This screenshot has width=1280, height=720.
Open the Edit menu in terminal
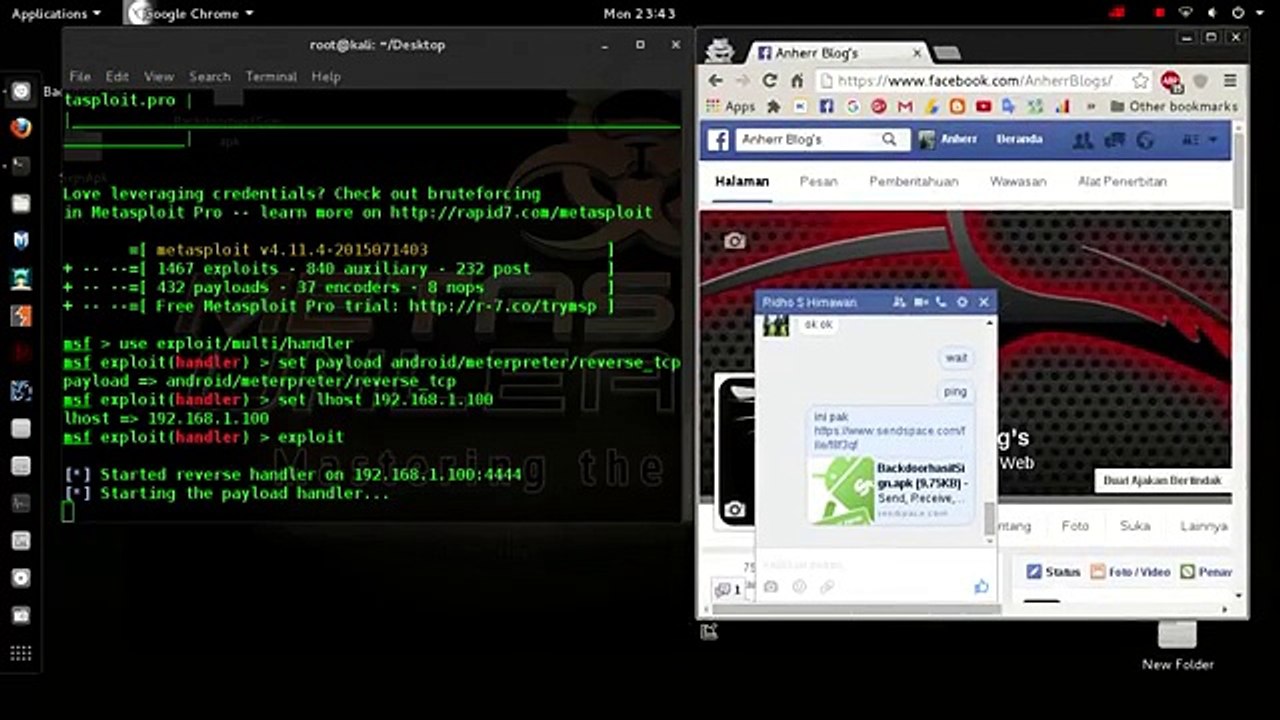click(x=117, y=76)
